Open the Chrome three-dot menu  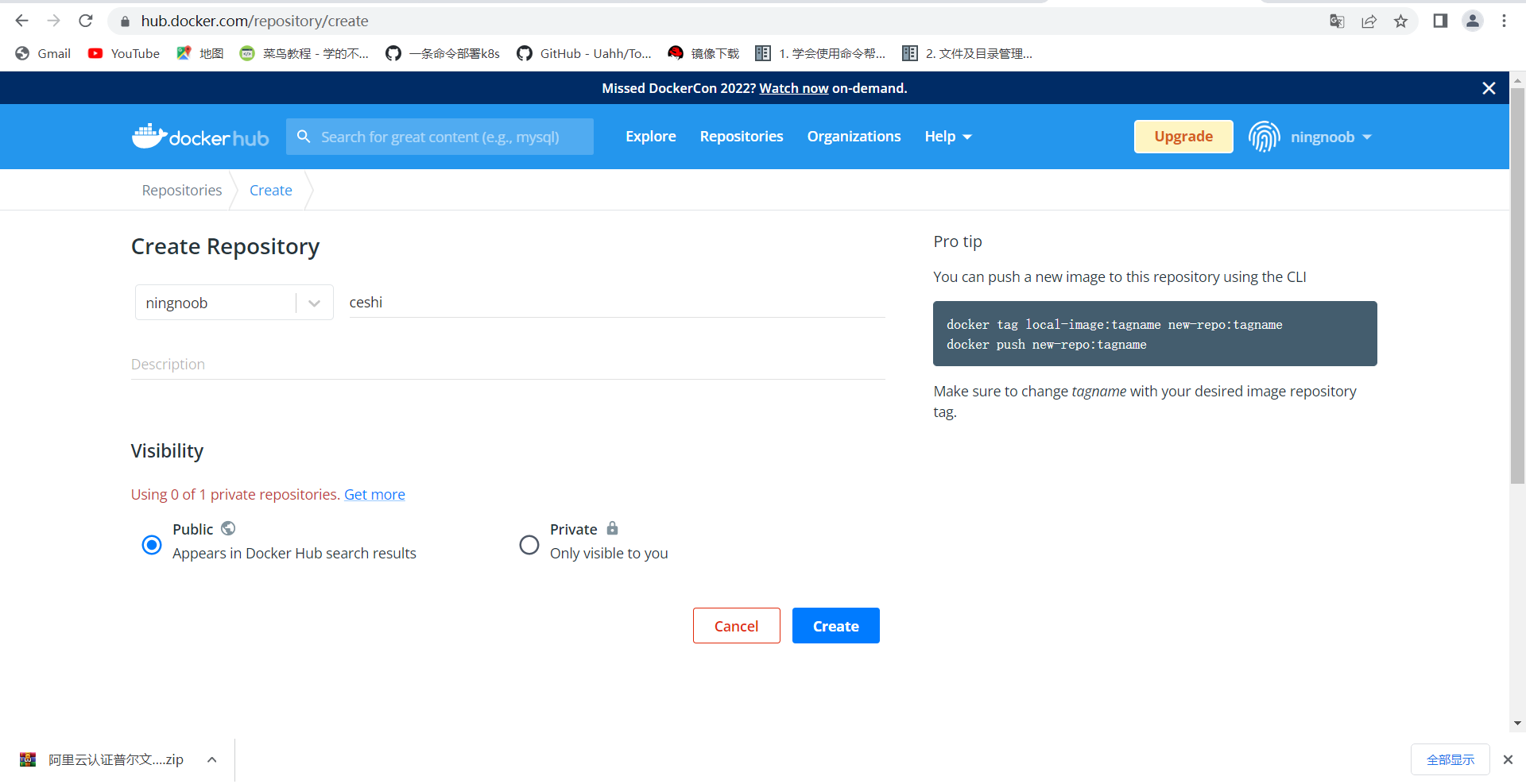pyautogui.click(x=1504, y=21)
